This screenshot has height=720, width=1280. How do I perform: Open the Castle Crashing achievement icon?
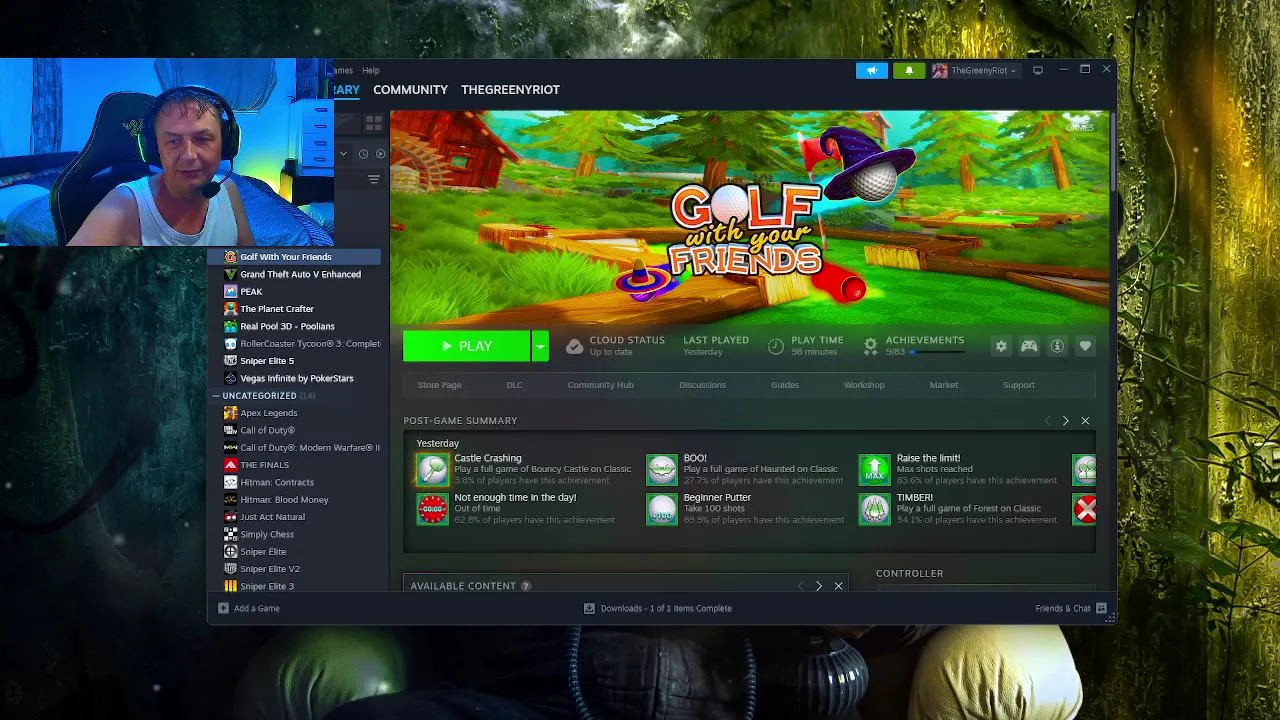tap(433, 469)
